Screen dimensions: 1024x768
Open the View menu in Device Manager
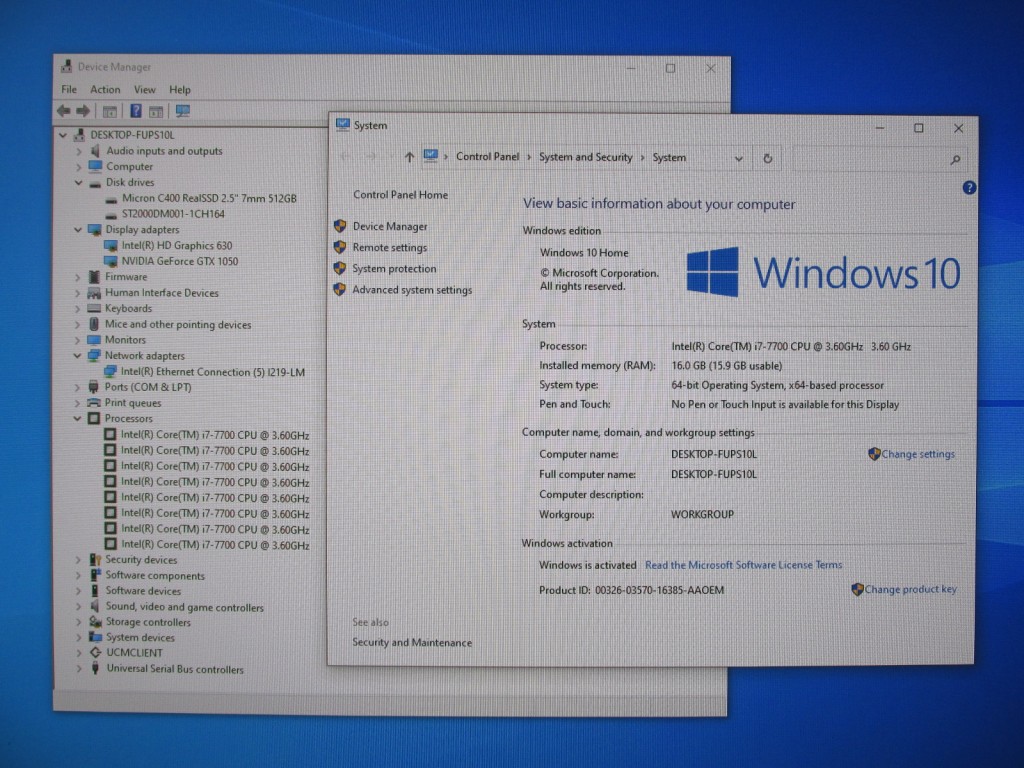[145, 89]
